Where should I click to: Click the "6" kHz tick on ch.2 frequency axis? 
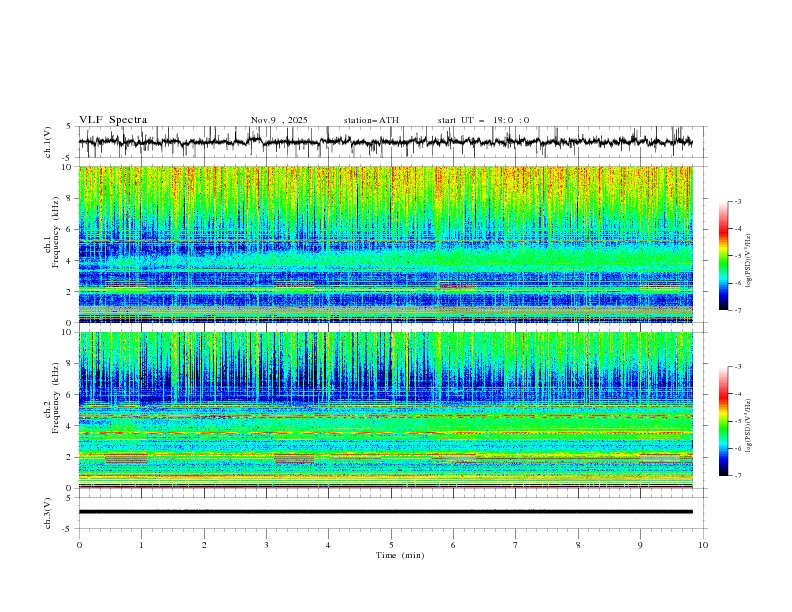pyautogui.click(x=69, y=395)
